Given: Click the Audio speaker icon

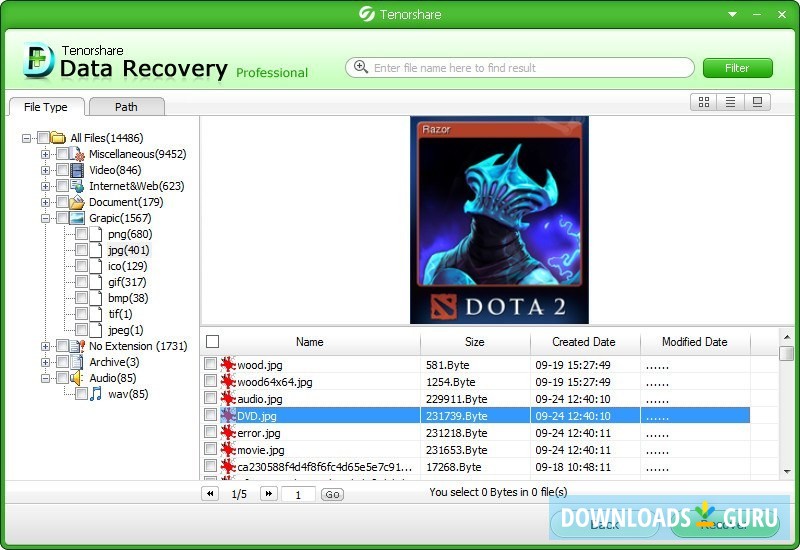Looking at the screenshot, I should 77,378.
